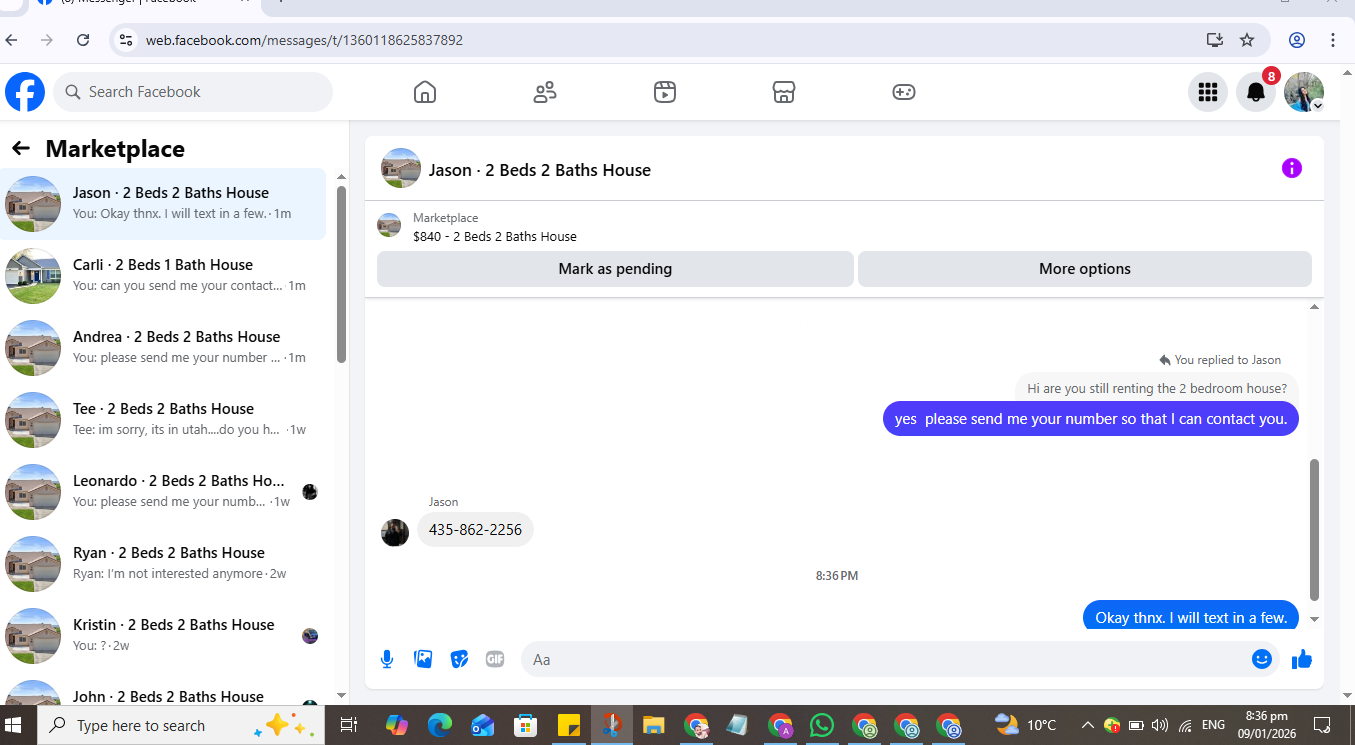This screenshot has height=745, width=1355.
Task: Click the message input field Aa
Action: coord(885,659)
